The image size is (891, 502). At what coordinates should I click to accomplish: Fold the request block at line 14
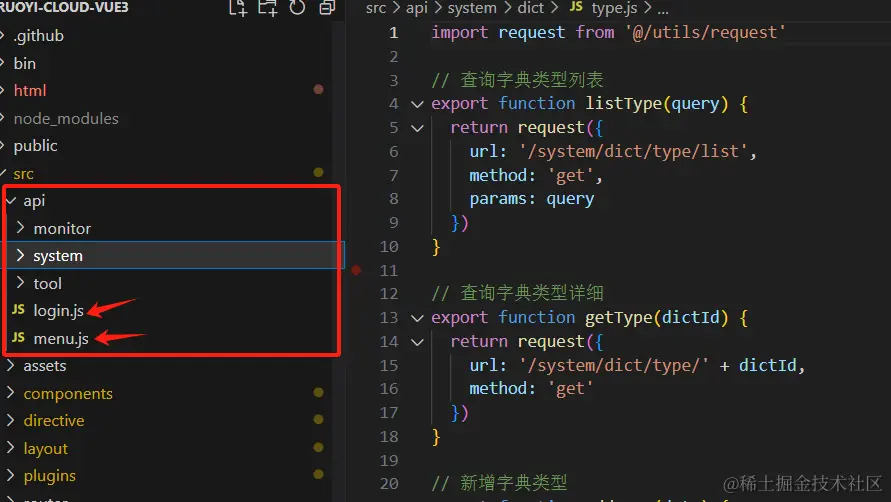pos(417,342)
